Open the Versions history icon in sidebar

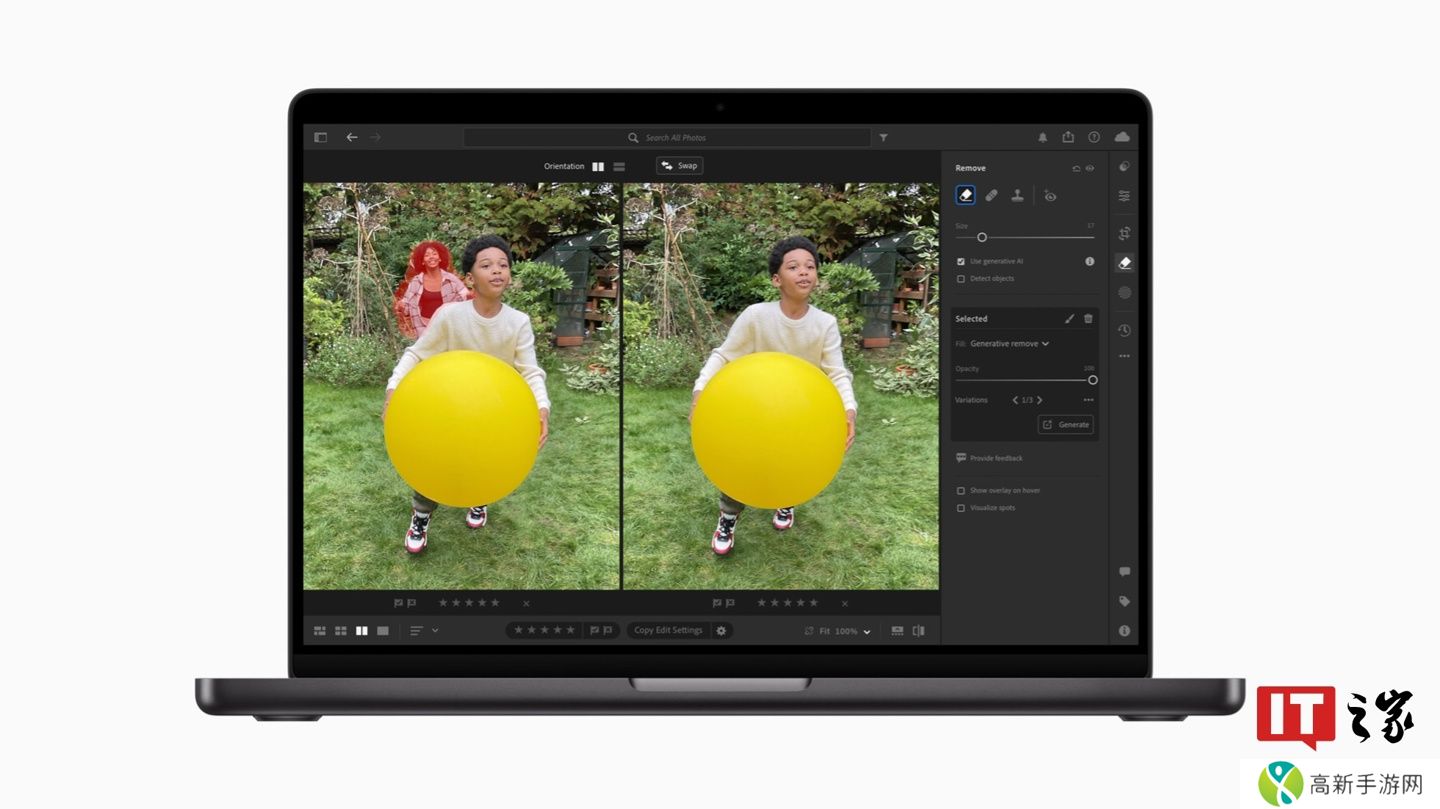click(1124, 330)
